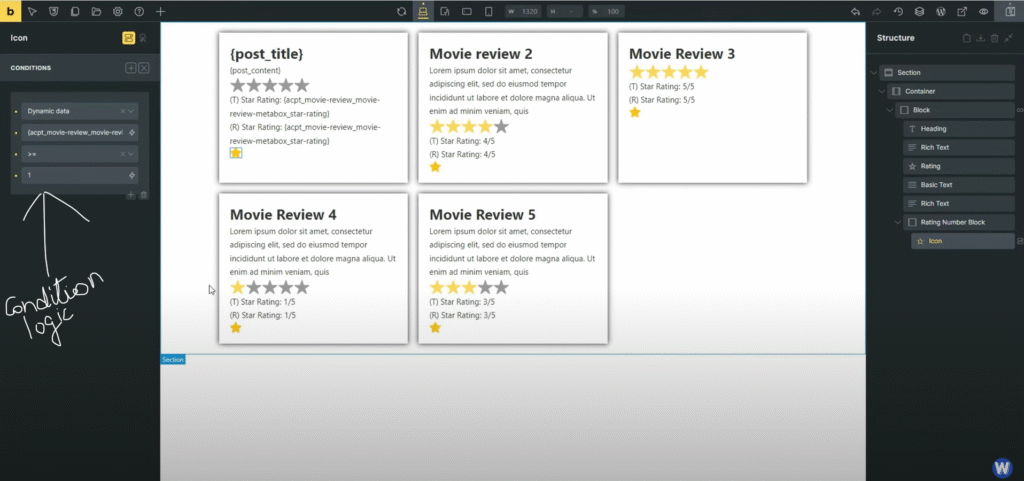Open the templates folder icon
Viewport: 1024px width, 481px height.
(x=96, y=11)
